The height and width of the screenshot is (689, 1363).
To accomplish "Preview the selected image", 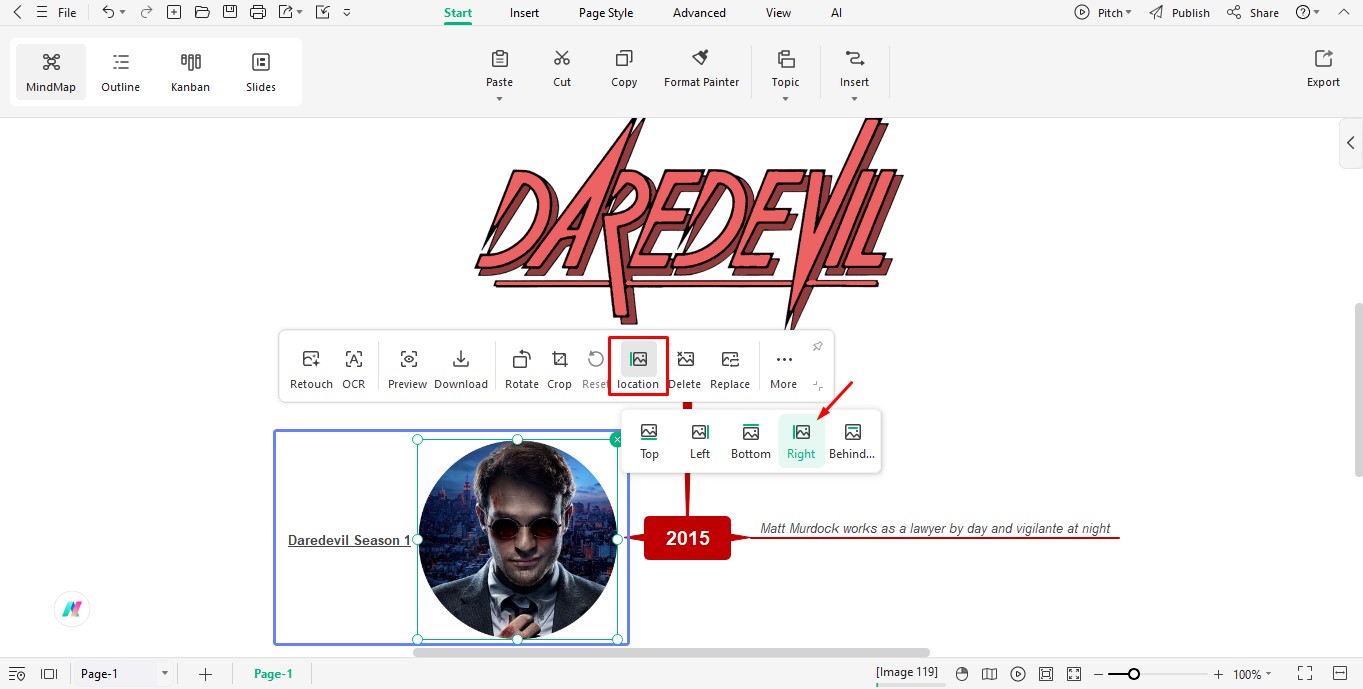I will 408,368.
